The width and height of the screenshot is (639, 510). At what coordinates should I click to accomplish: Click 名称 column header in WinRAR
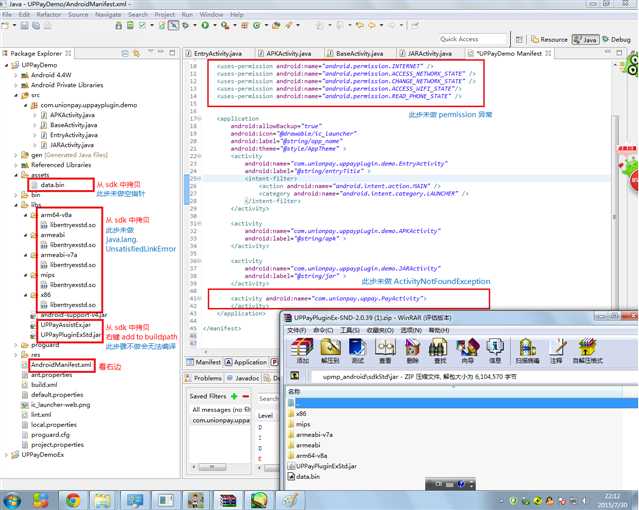pyautogui.click(x=294, y=391)
